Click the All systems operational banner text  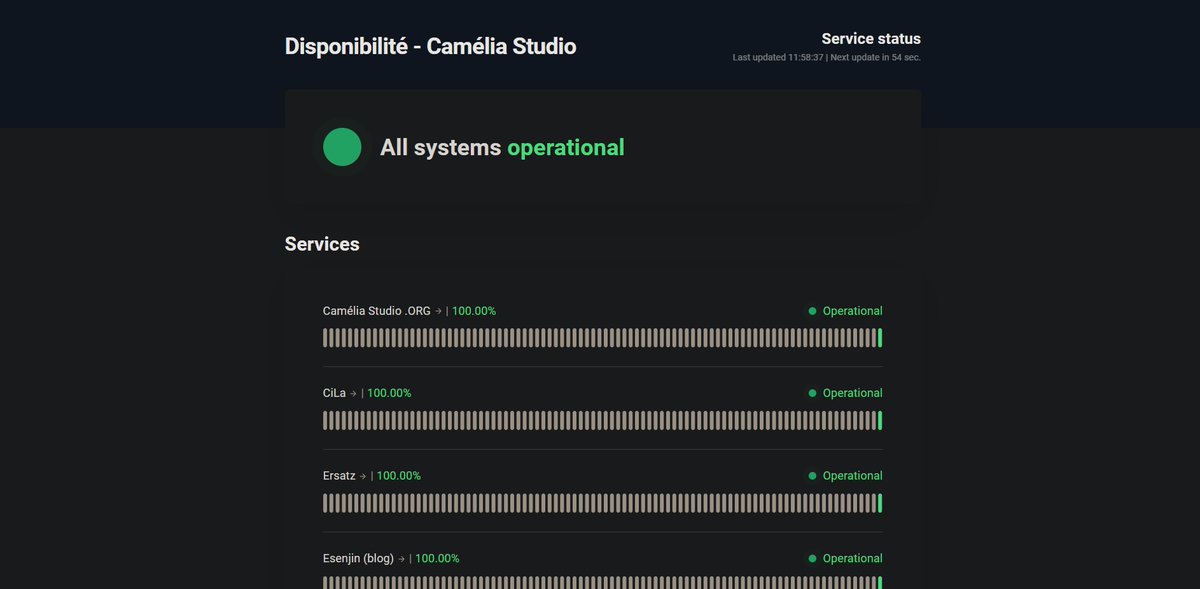(x=502, y=147)
